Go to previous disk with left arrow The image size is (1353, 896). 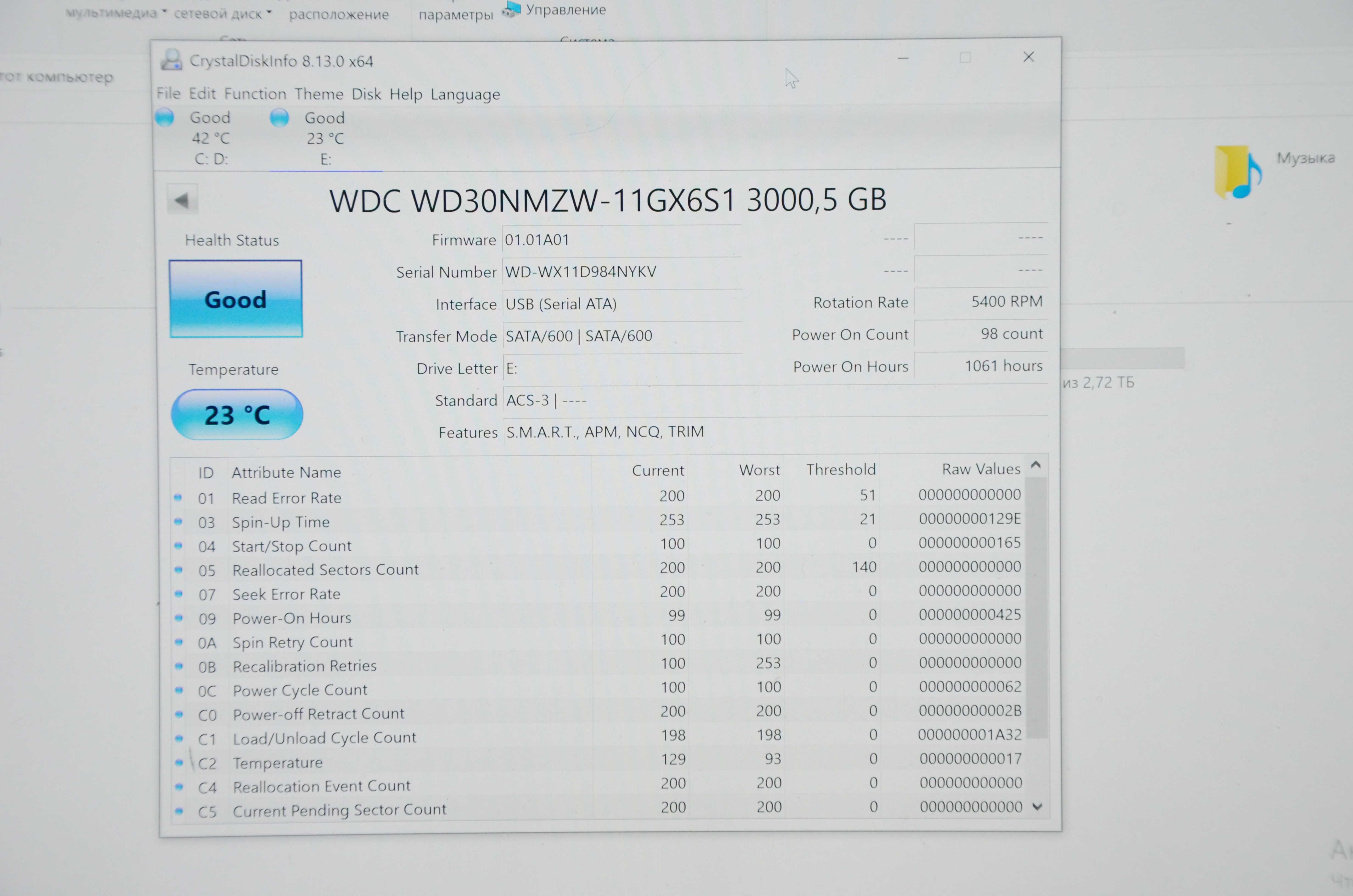[182, 199]
